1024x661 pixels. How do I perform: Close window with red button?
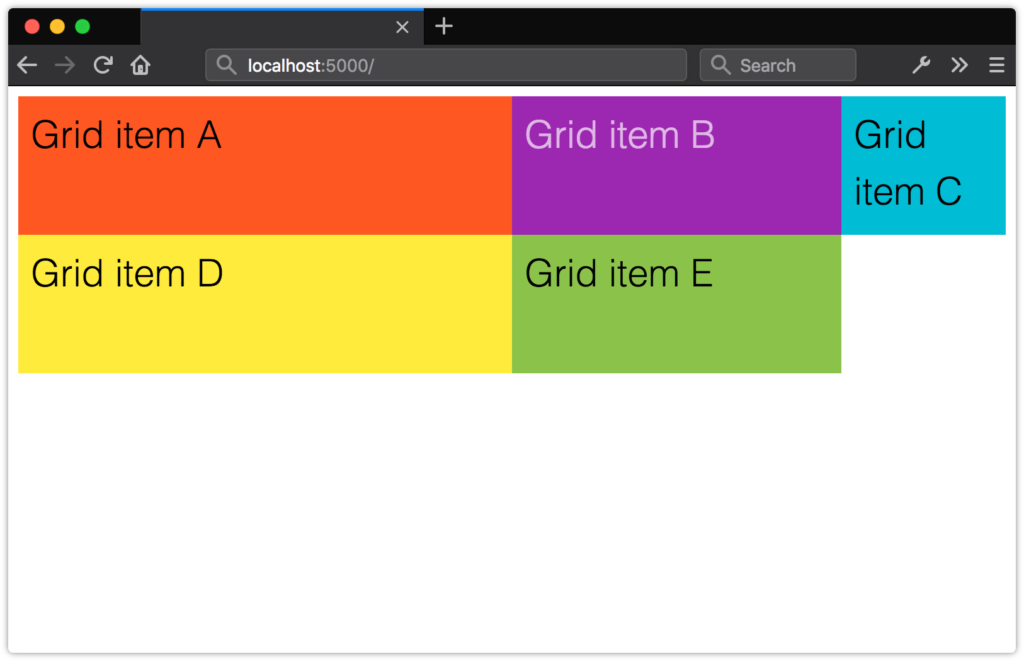[x=32, y=26]
